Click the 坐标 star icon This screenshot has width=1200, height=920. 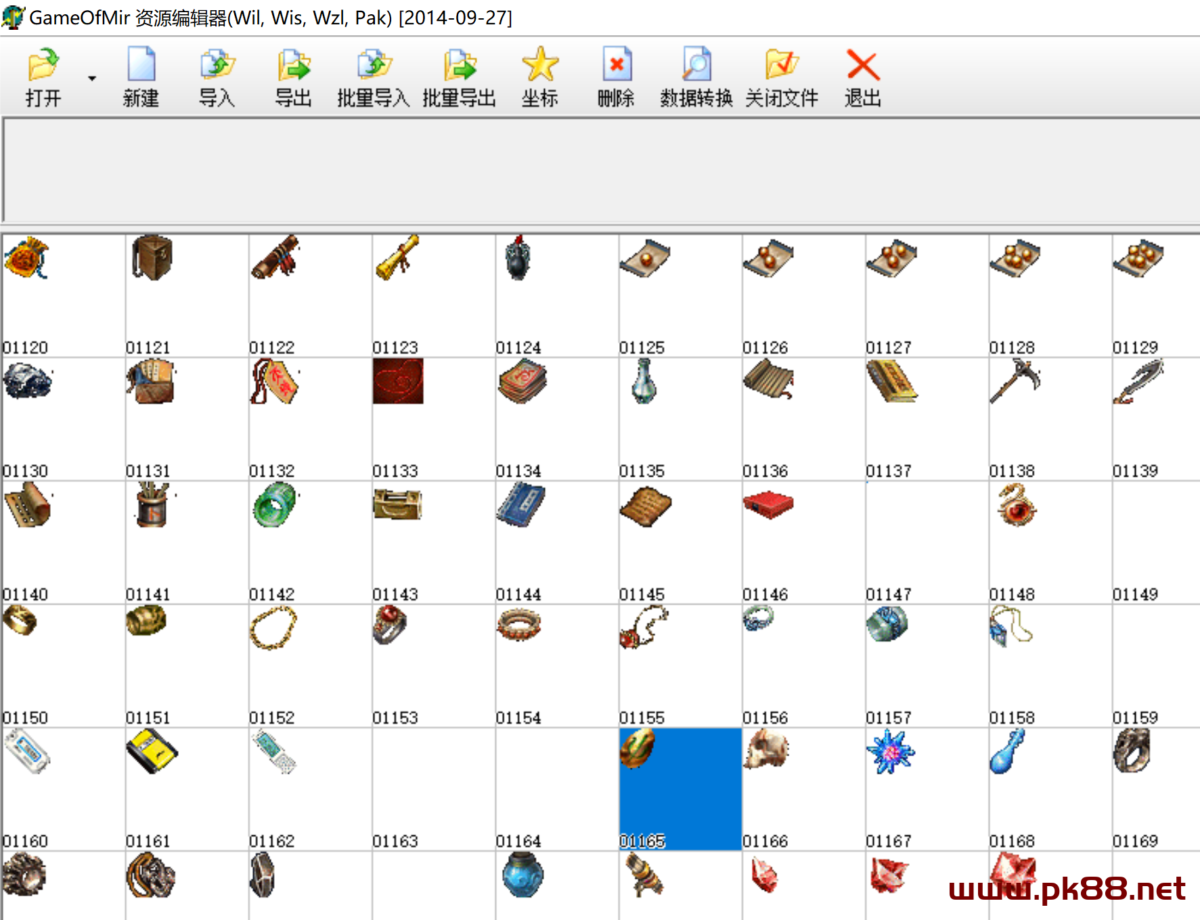click(x=539, y=67)
